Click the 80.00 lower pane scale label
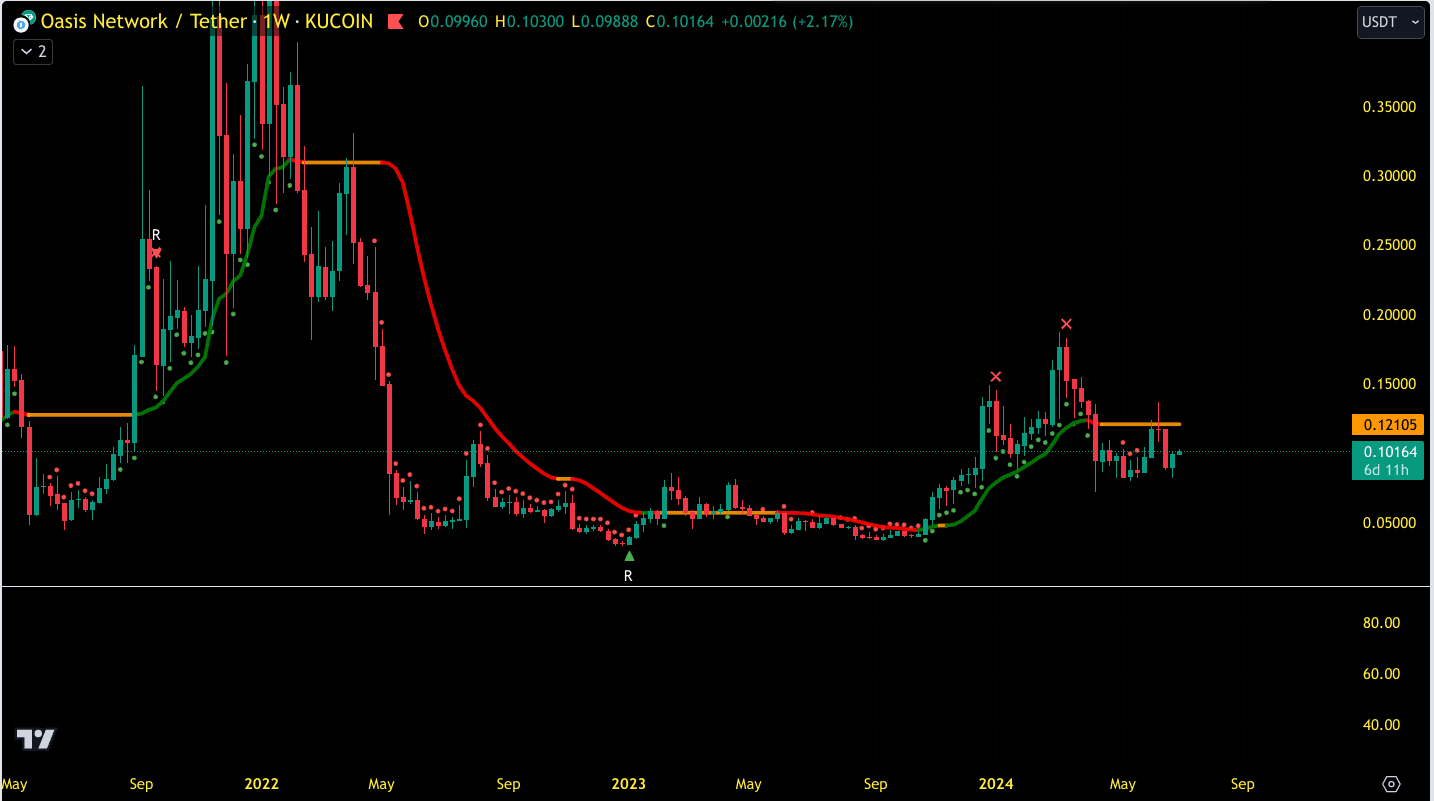This screenshot has height=801, width=1434. tap(1382, 623)
